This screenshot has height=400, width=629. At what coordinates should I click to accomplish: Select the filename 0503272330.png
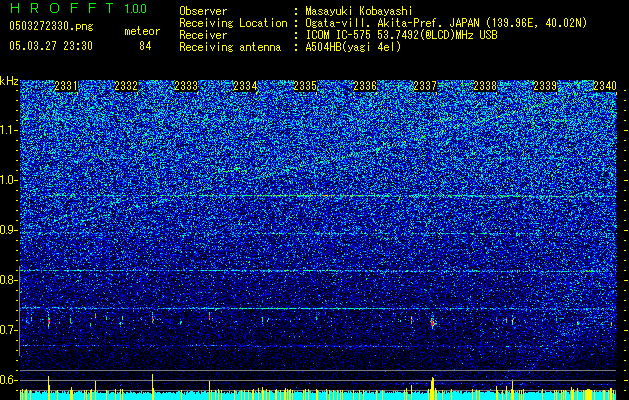(51, 26)
